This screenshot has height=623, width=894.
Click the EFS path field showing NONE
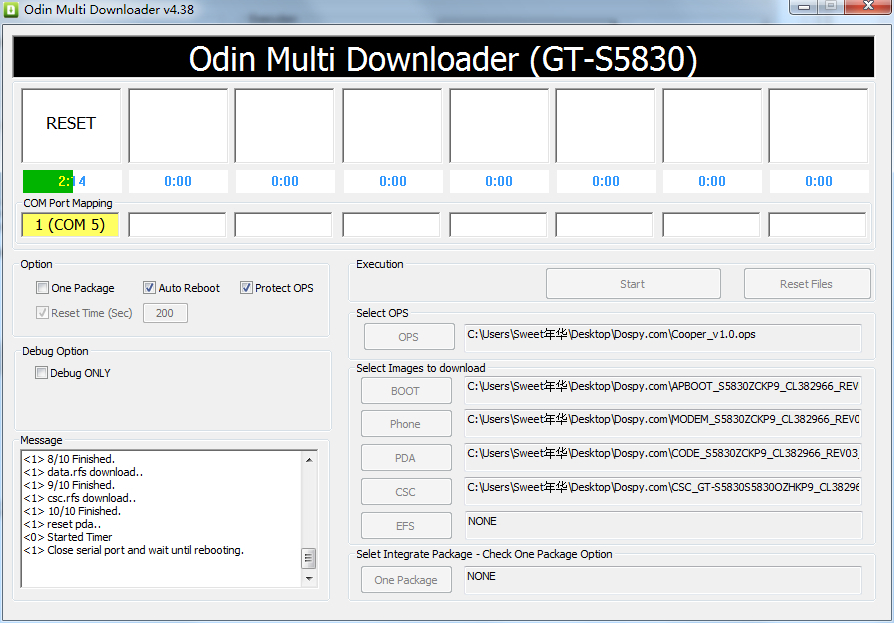664,525
